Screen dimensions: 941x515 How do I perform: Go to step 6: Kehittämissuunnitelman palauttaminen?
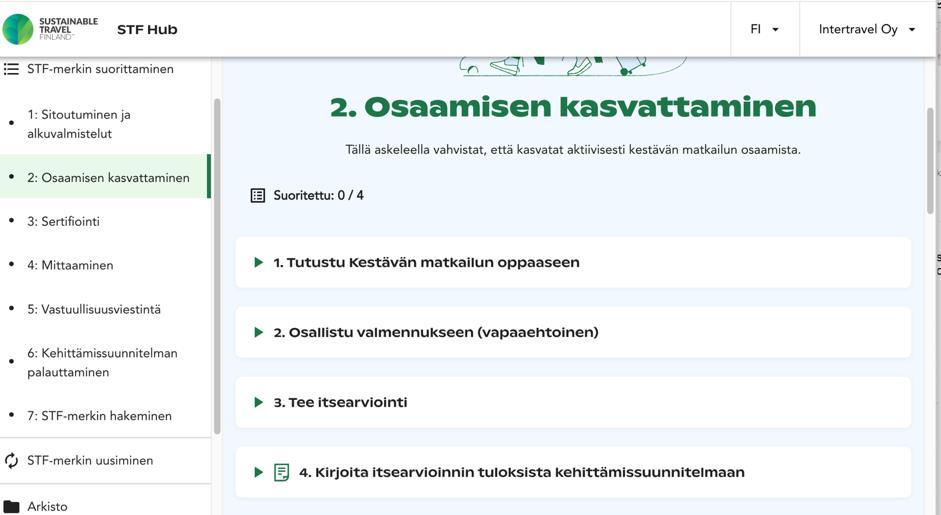pos(102,363)
